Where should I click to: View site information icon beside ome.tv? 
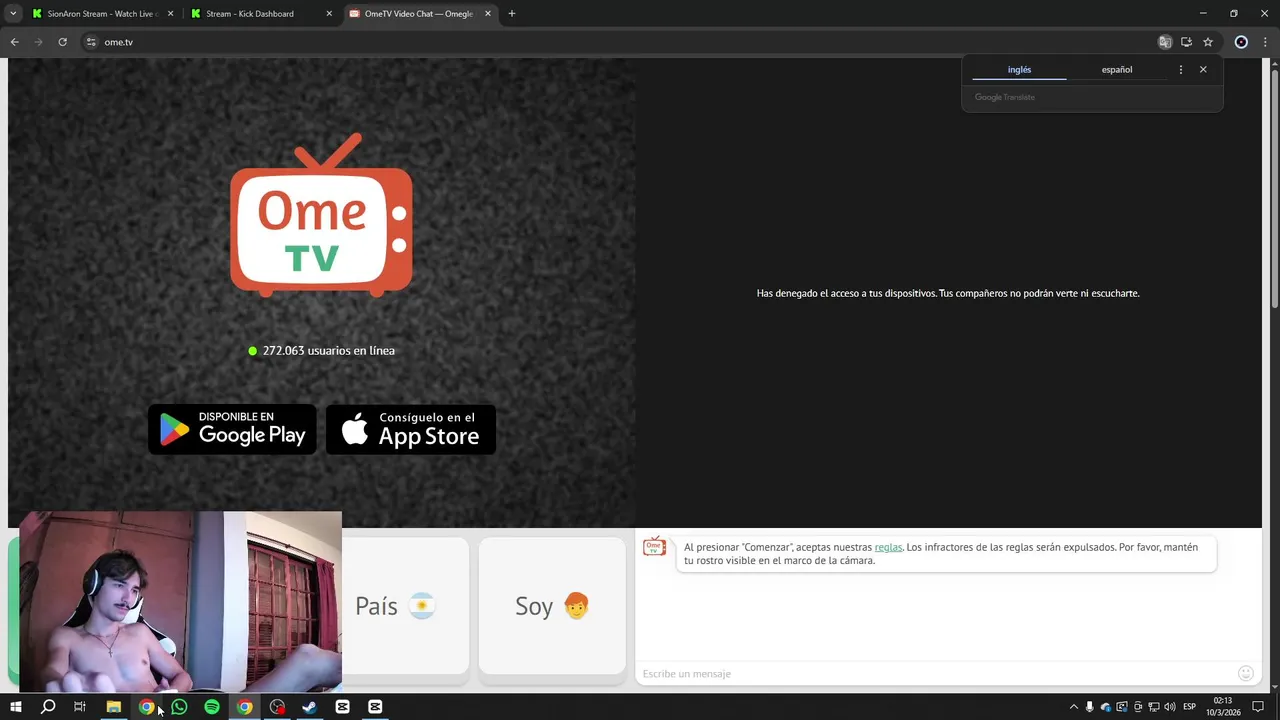coord(91,42)
